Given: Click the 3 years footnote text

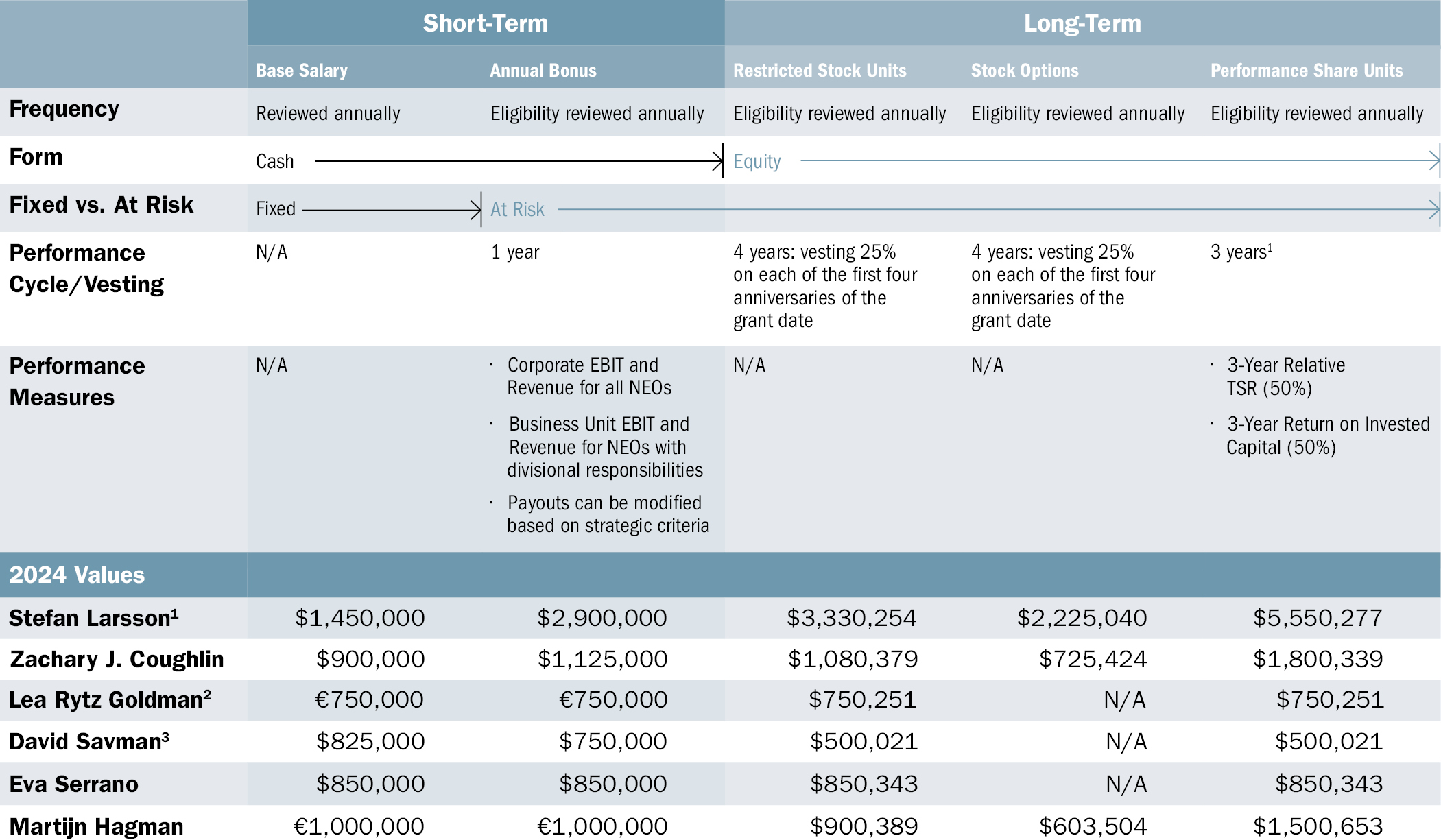Looking at the screenshot, I should point(1241,252).
